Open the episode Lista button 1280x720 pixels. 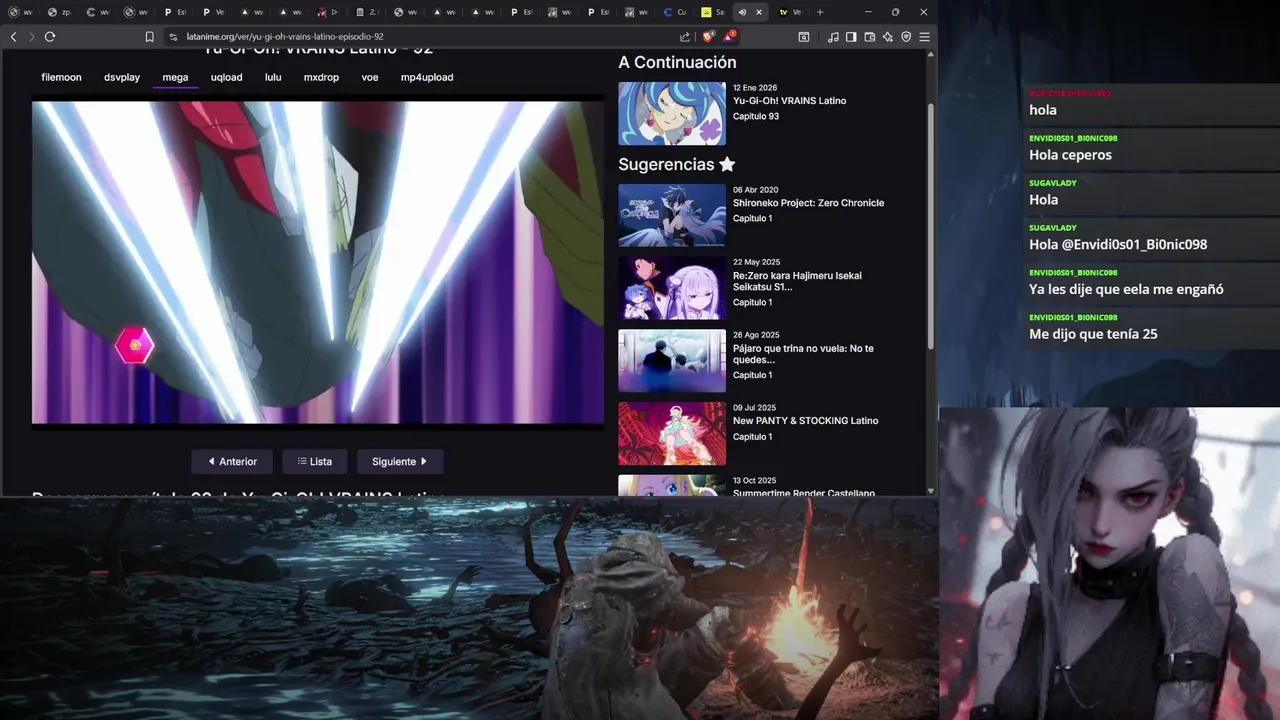coord(315,461)
